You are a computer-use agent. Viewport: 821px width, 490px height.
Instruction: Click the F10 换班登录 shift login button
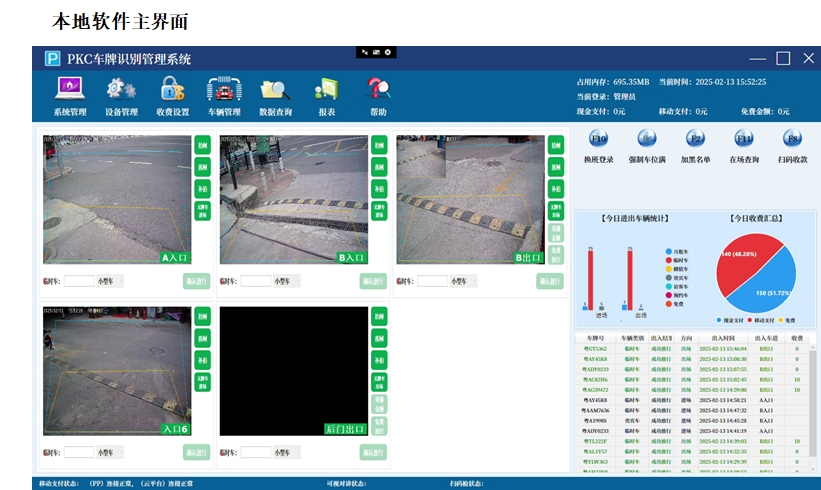(598, 140)
